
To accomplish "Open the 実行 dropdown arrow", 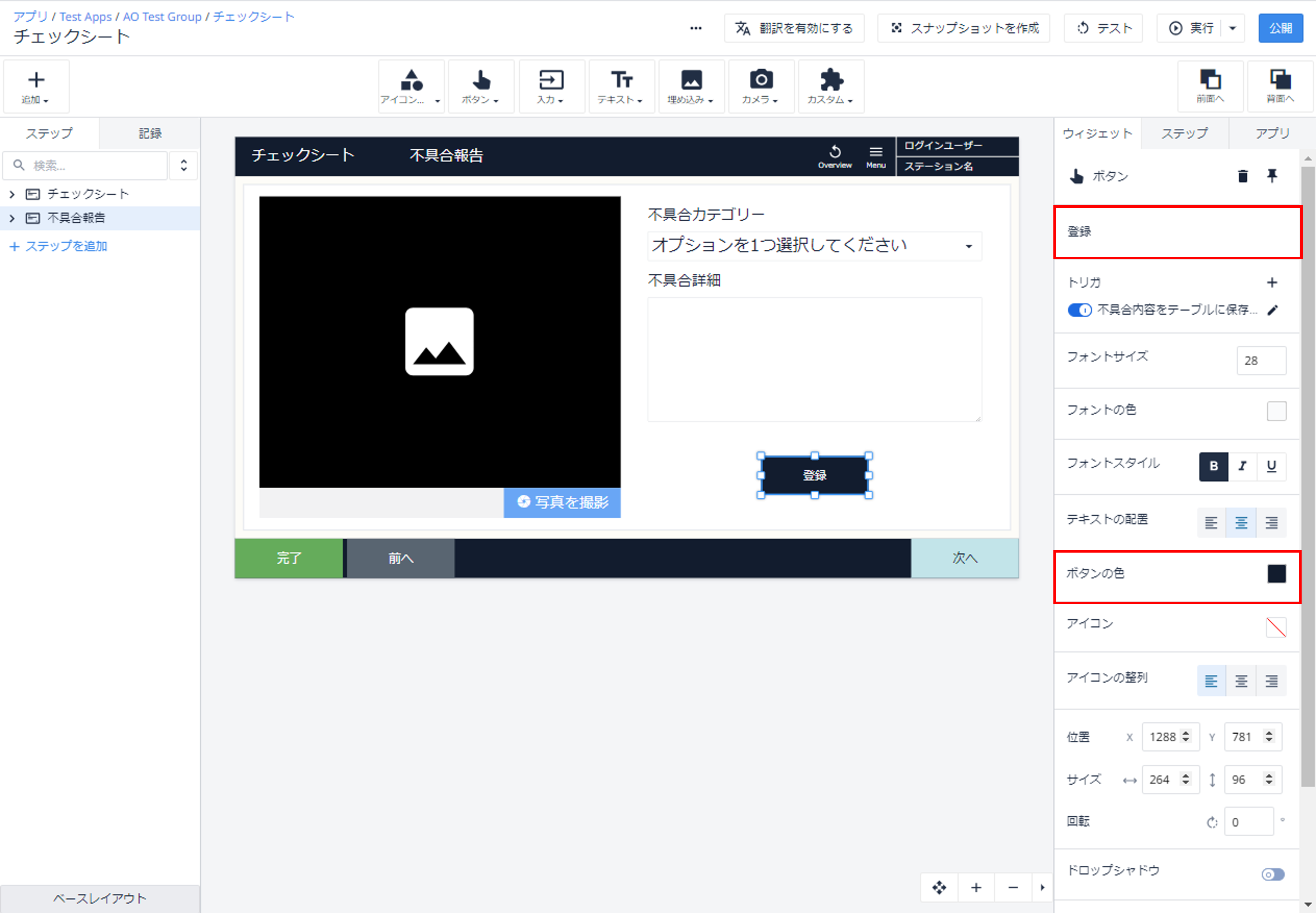I will point(1233,28).
